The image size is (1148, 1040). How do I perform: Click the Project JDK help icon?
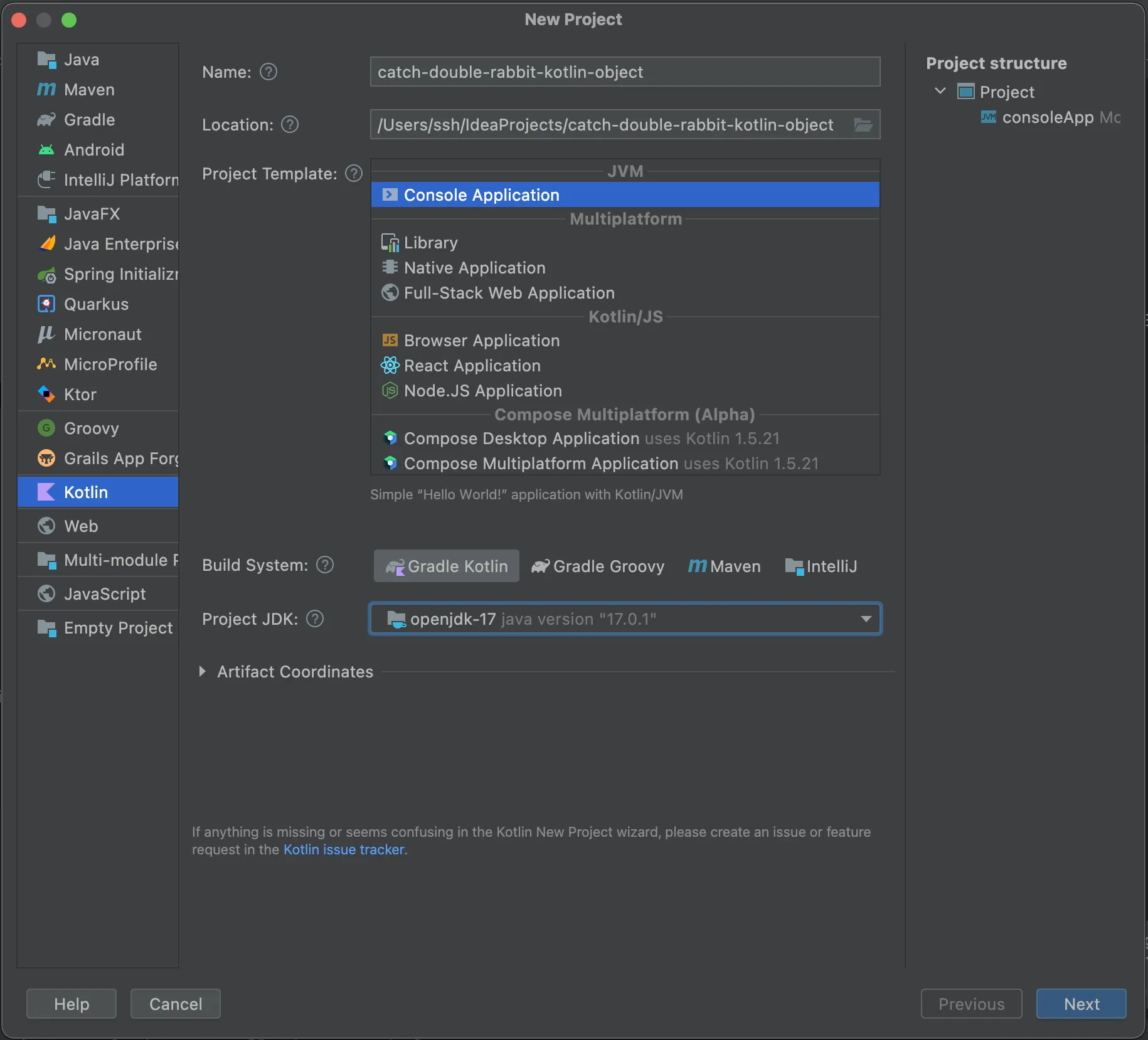pyautogui.click(x=315, y=619)
